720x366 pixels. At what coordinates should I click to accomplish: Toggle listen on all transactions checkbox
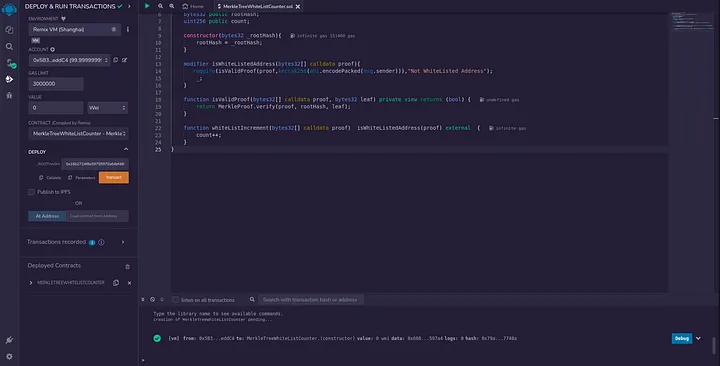(x=175, y=299)
